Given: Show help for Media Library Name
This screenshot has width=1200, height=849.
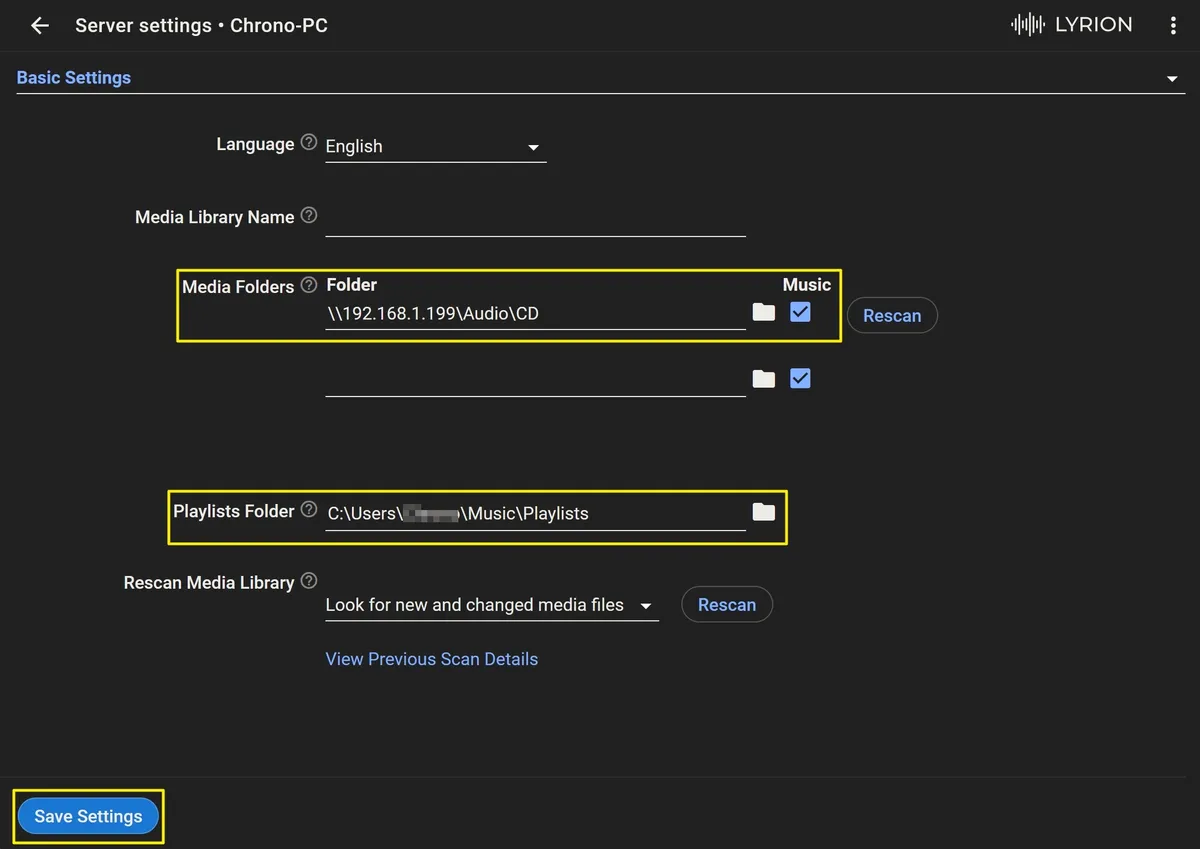Looking at the screenshot, I should pyautogui.click(x=309, y=216).
